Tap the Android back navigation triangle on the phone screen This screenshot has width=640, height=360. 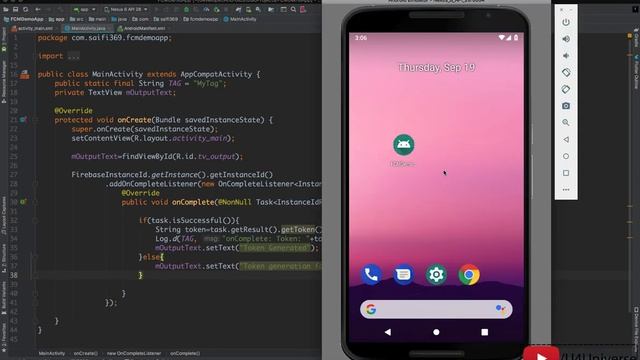(x=387, y=332)
